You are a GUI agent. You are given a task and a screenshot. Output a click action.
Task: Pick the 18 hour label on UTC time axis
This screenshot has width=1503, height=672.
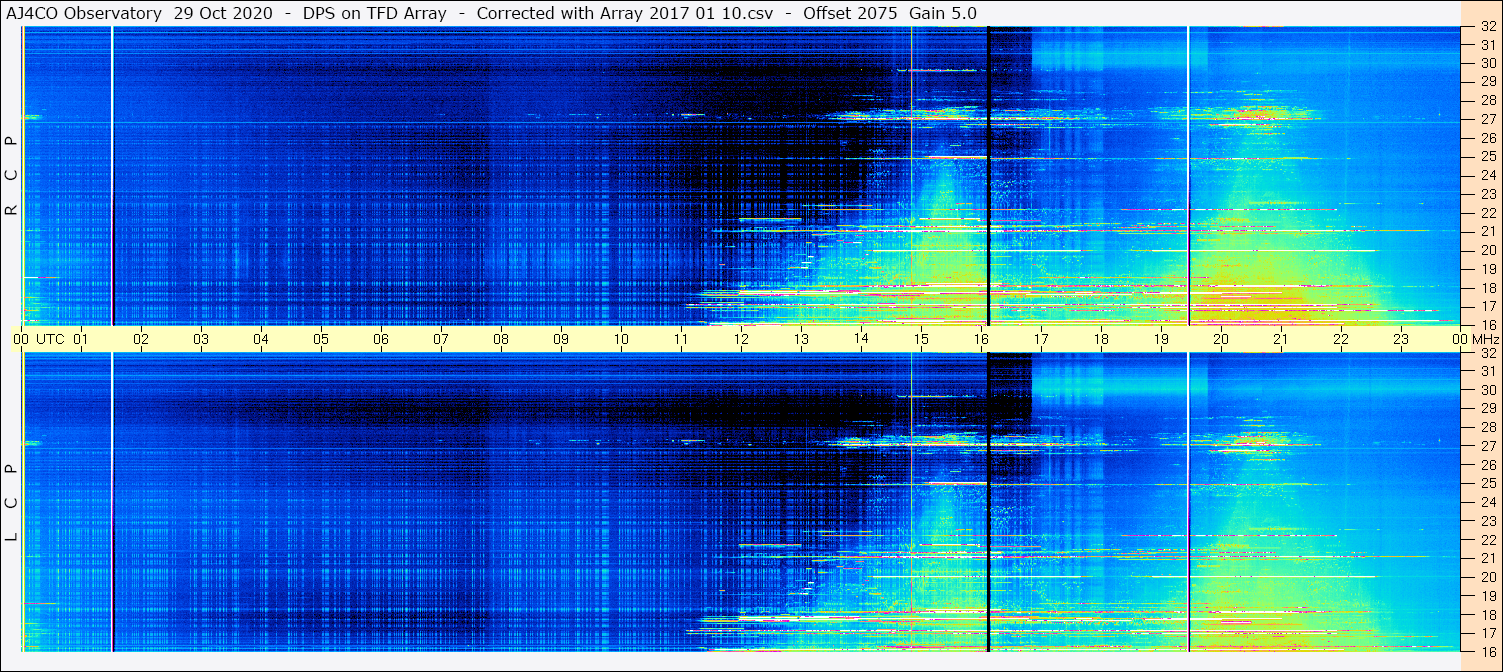(x=1101, y=339)
